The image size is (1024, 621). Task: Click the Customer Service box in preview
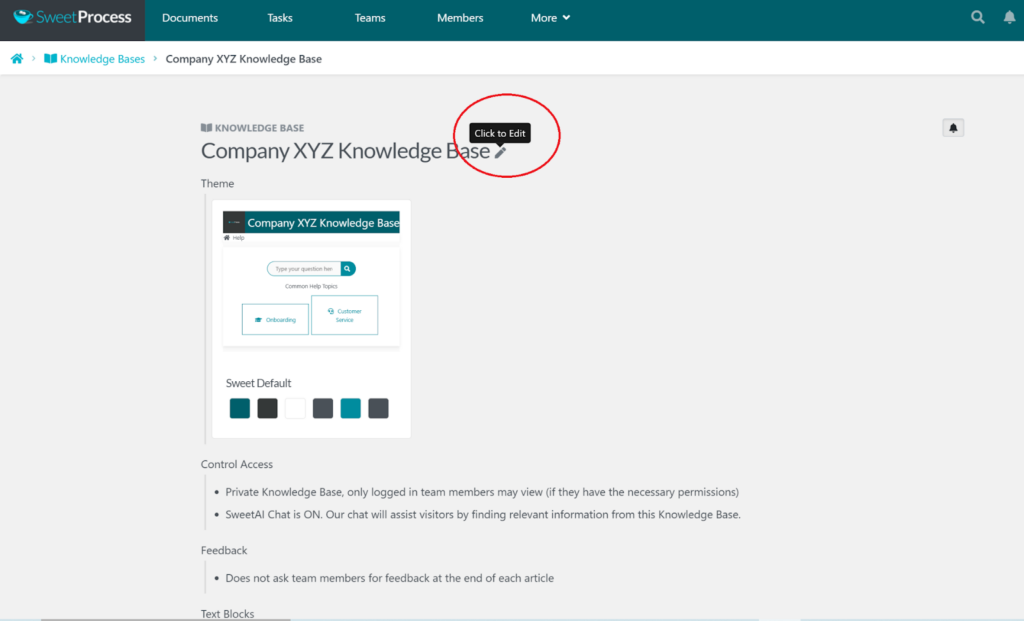(x=344, y=315)
